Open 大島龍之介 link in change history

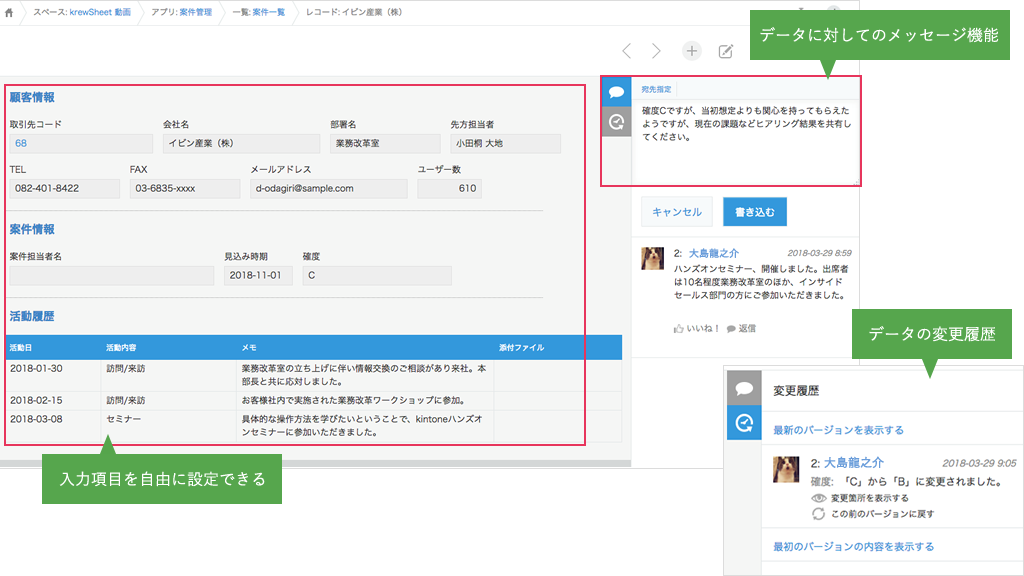[854, 463]
